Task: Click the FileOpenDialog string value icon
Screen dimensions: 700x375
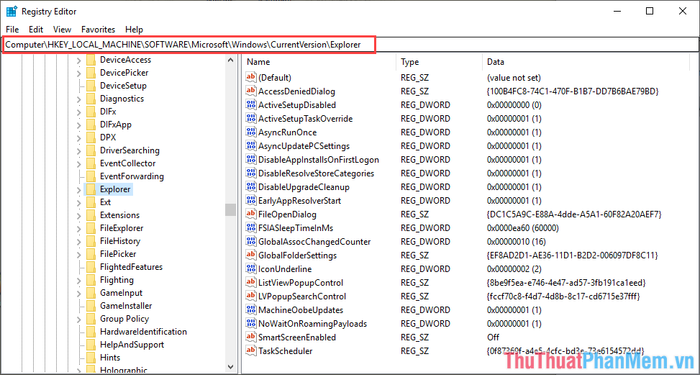Action: [251, 214]
